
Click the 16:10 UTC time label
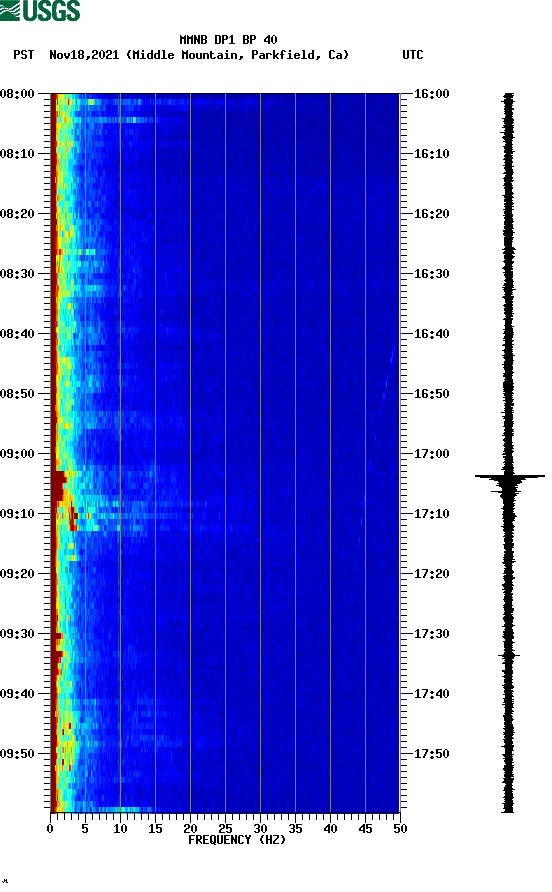click(x=432, y=154)
